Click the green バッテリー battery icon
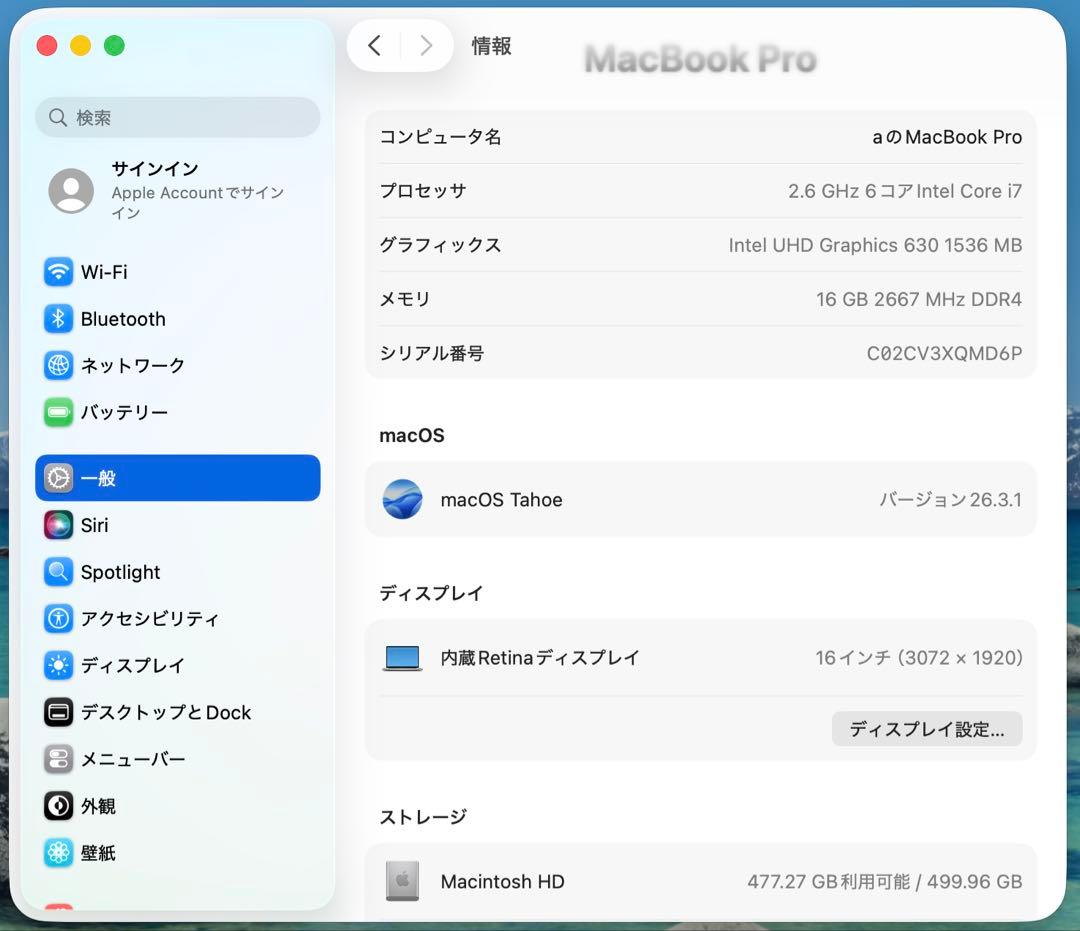The width and height of the screenshot is (1080, 931). 59,412
